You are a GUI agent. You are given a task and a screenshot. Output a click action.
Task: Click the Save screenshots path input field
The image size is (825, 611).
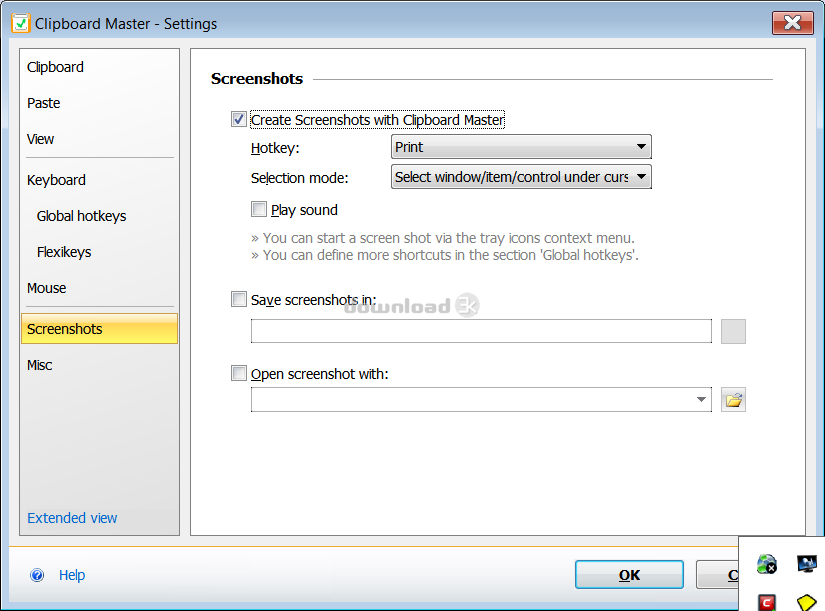click(481, 331)
